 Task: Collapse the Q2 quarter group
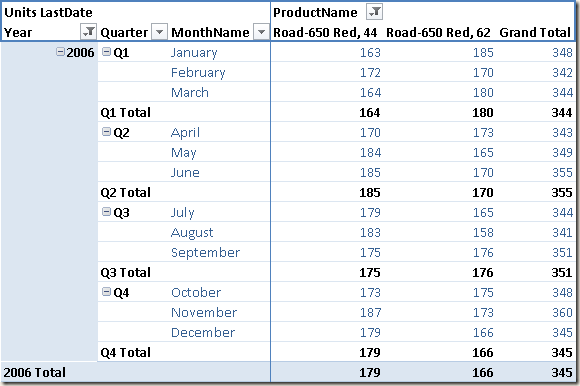(106, 132)
